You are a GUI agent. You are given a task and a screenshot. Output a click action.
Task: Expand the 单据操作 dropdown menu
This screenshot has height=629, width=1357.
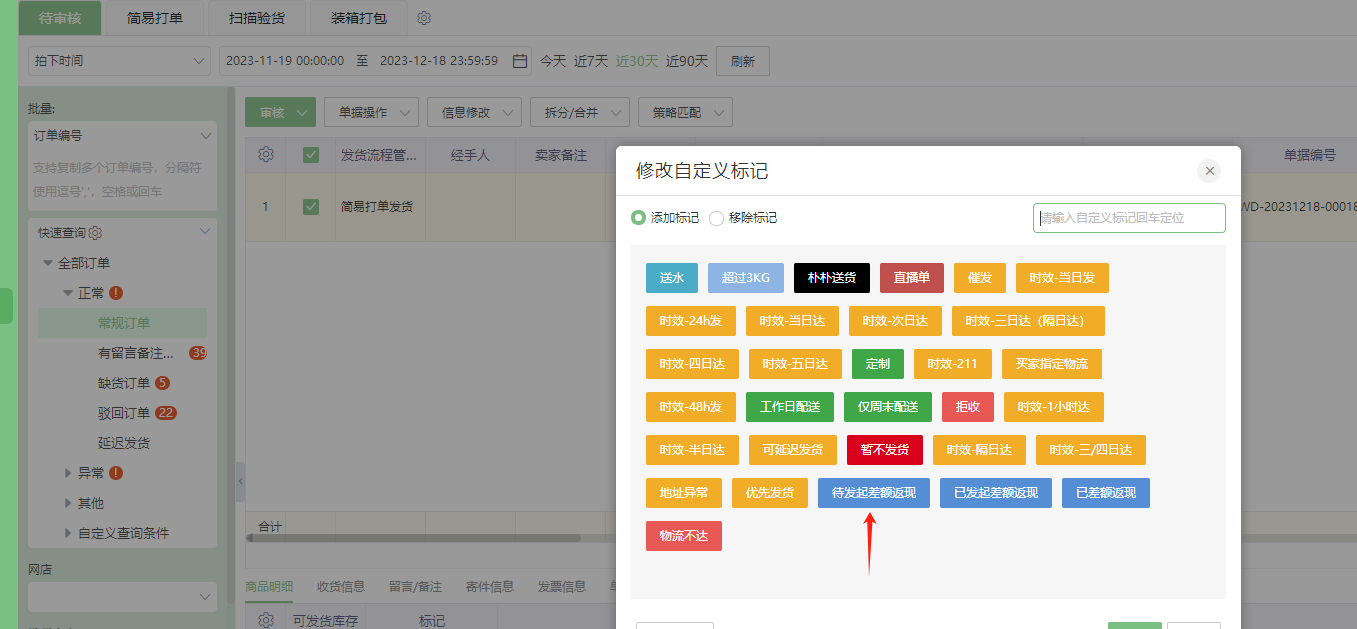[x=371, y=113]
